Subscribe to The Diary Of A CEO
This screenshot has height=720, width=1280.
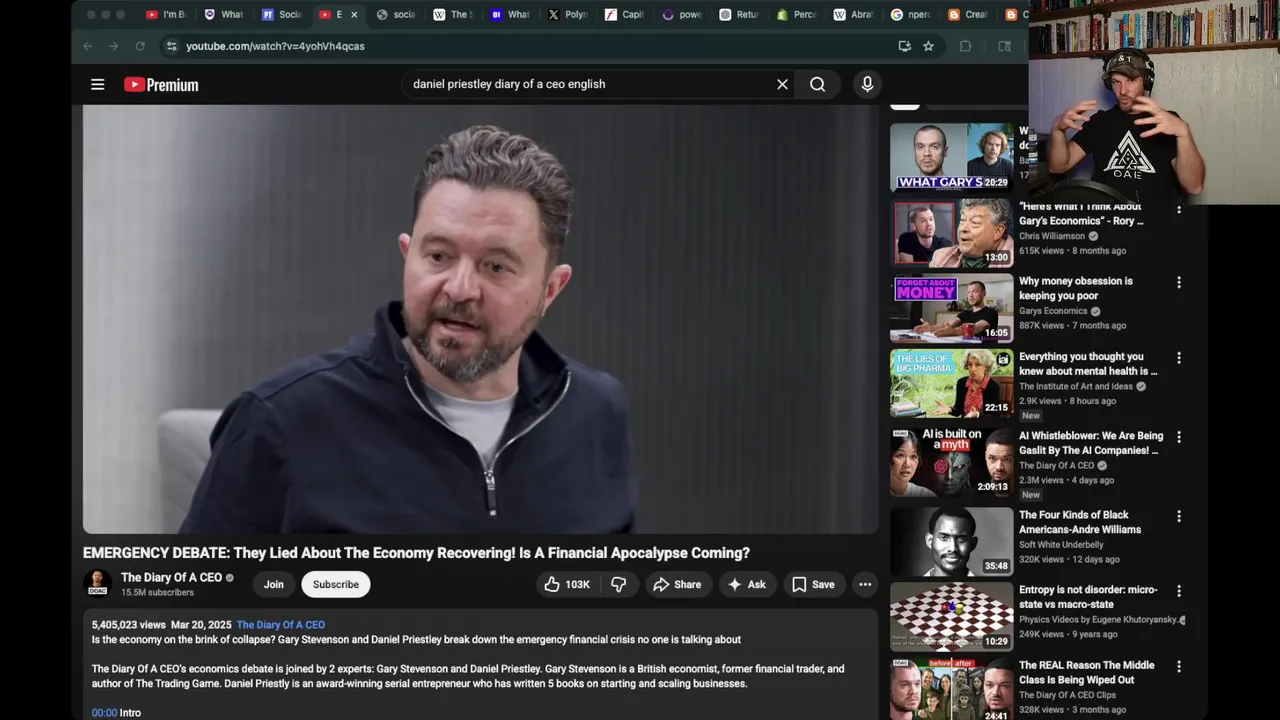336,584
